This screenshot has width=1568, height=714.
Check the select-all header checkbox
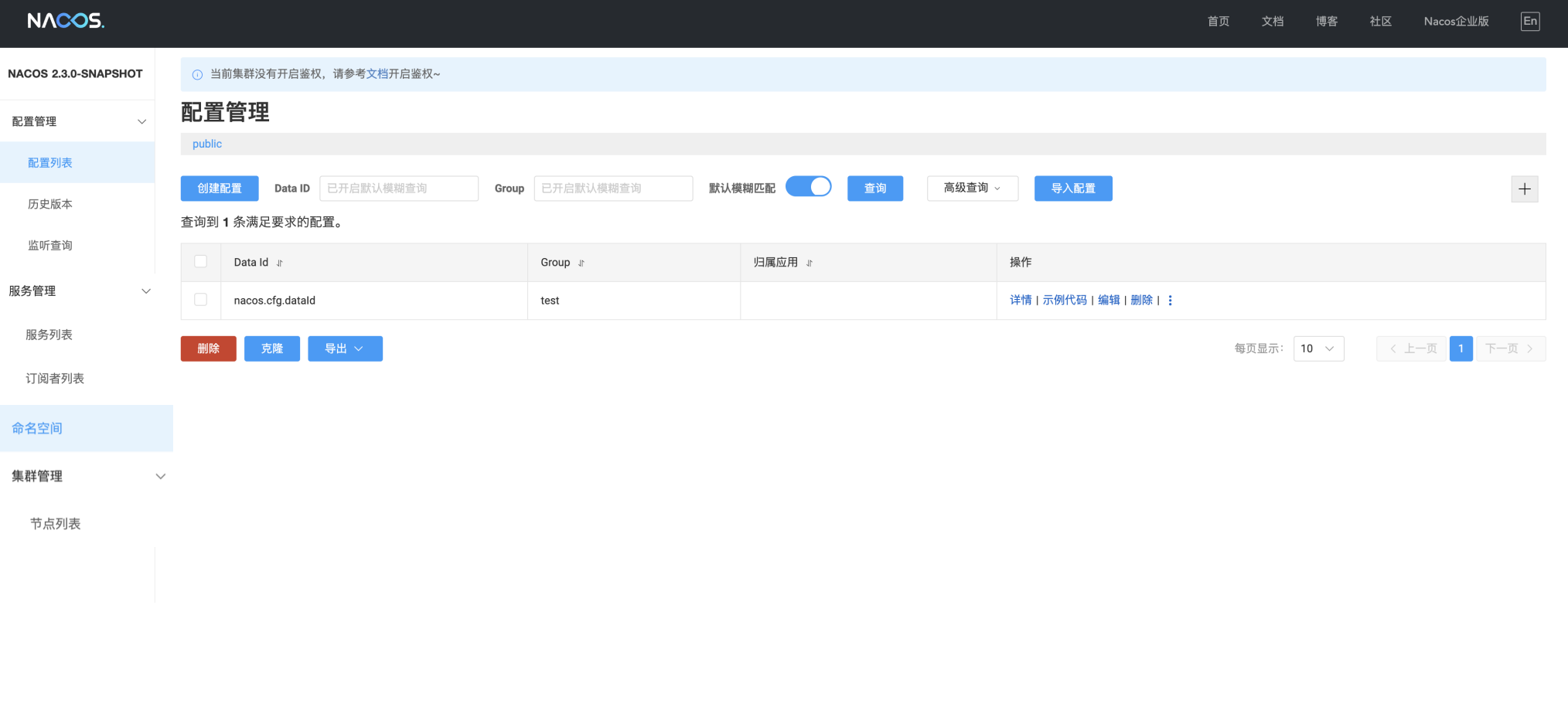click(x=201, y=261)
